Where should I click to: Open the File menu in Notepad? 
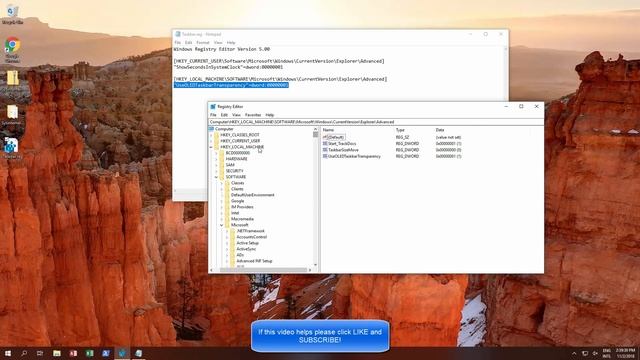point(178,42)
